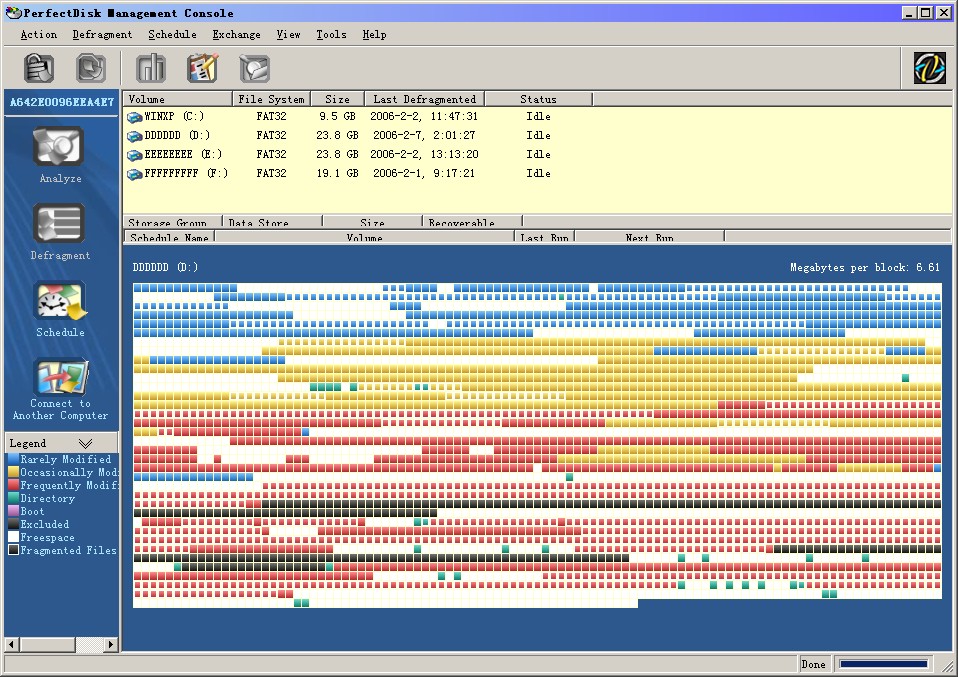Sort by File System column header

[271, 99]
